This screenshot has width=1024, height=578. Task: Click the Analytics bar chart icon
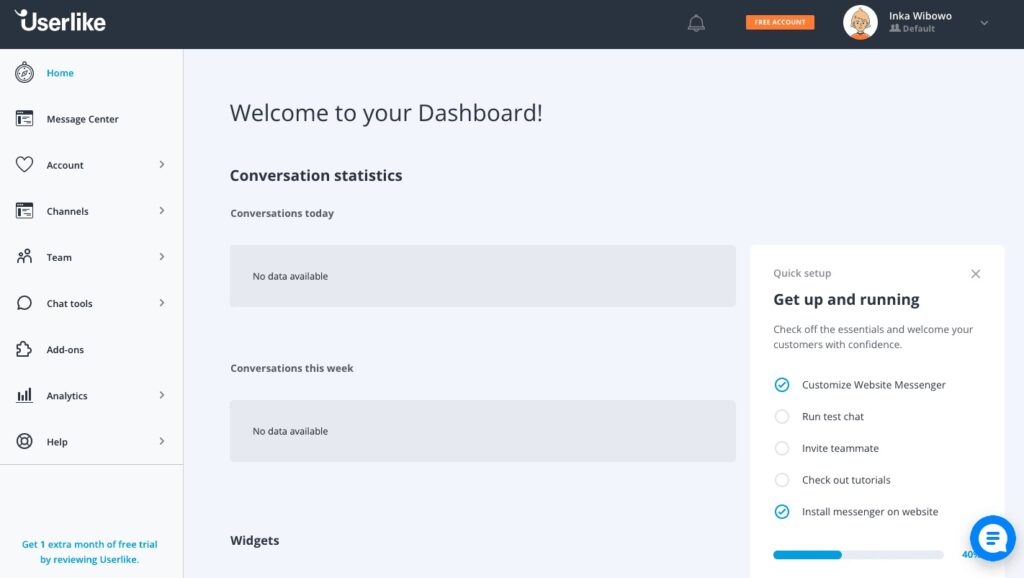tap(25, 396)
